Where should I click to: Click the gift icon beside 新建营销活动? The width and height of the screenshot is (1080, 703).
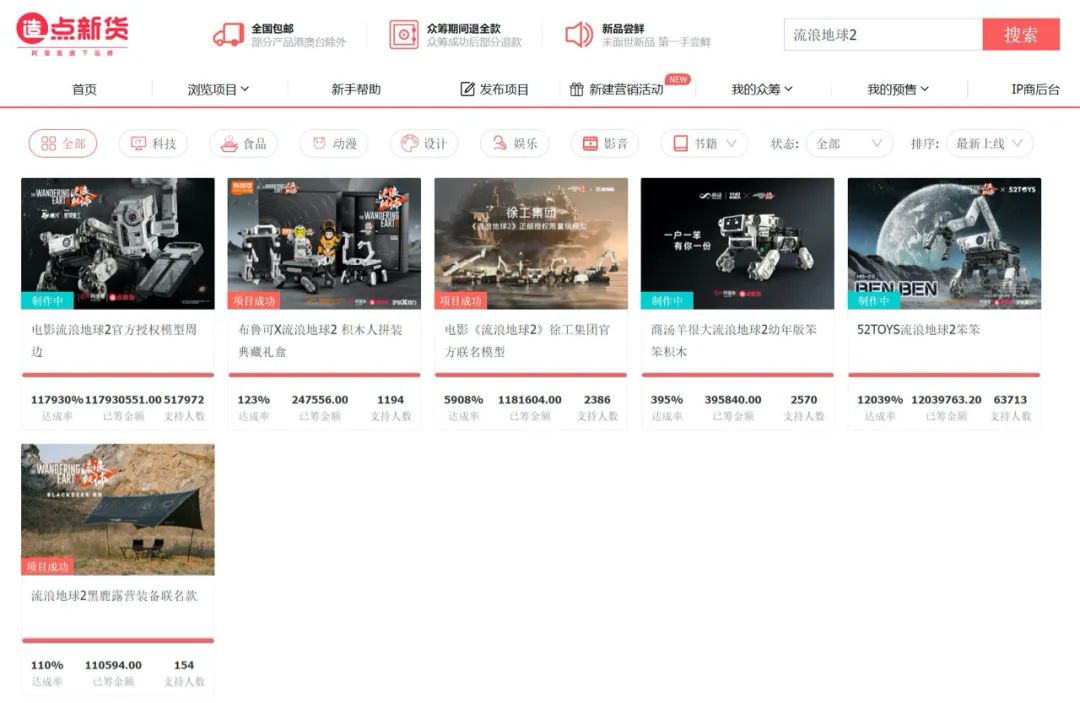pos(577,89)
